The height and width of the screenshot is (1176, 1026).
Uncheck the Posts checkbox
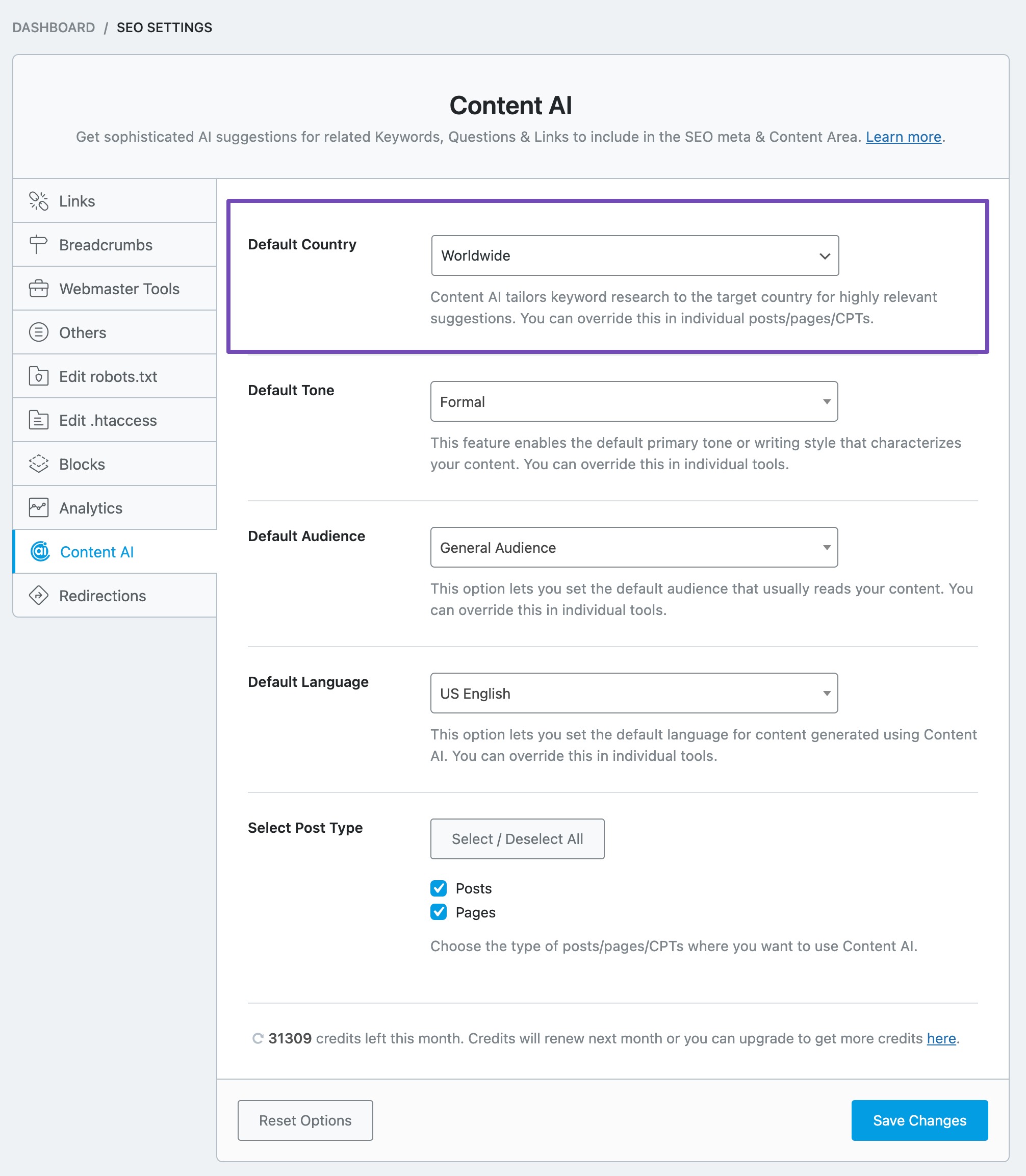pos(439,888)
